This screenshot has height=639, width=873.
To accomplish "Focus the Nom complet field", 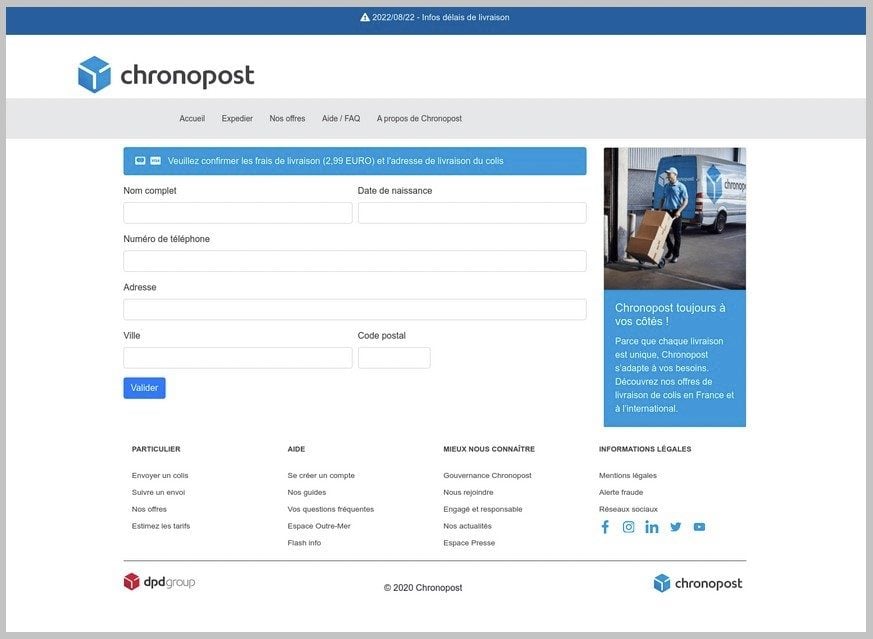I will coord(238,213).
